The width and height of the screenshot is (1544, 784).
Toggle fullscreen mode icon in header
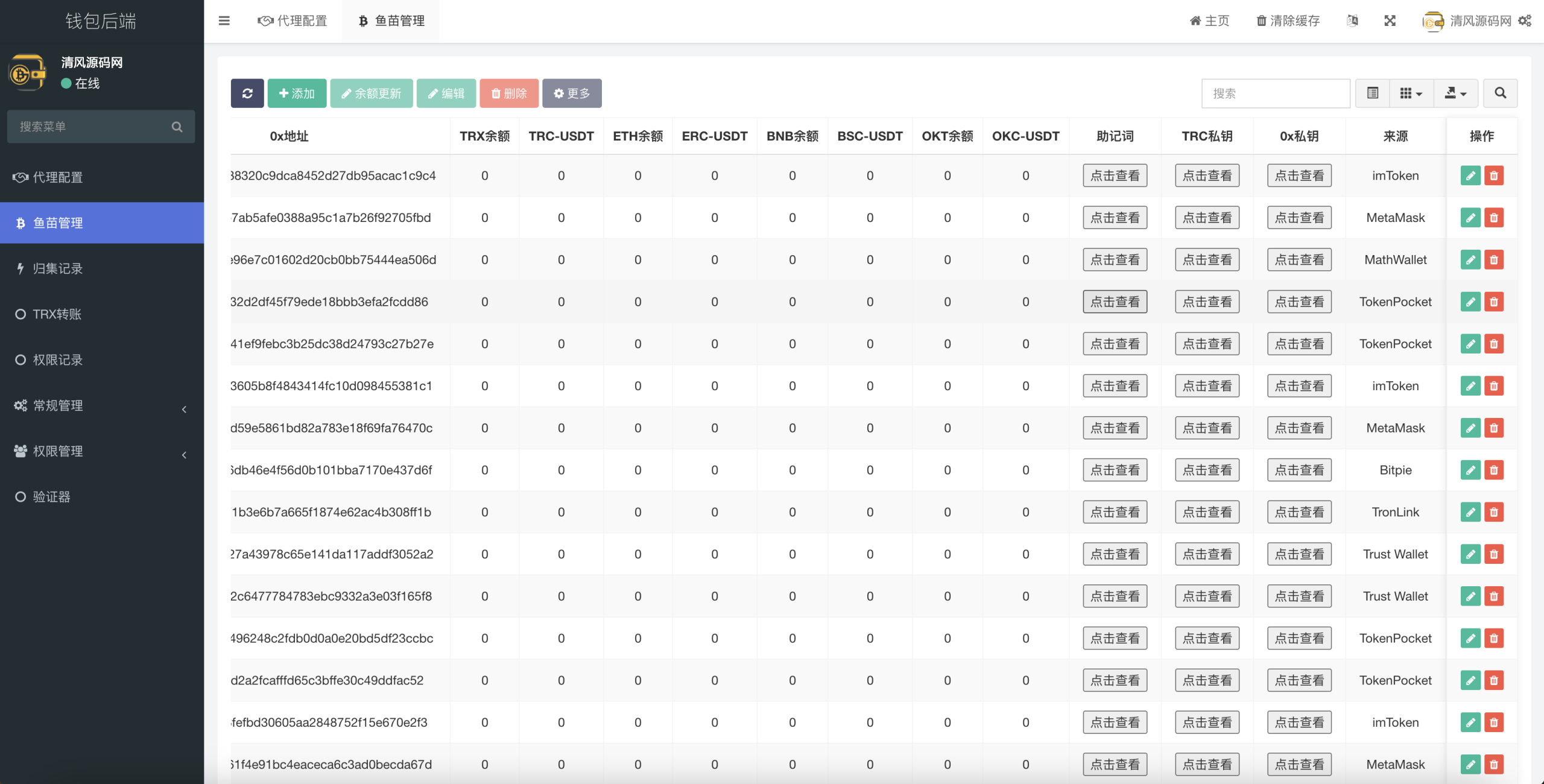click(x=1390, y=21)
